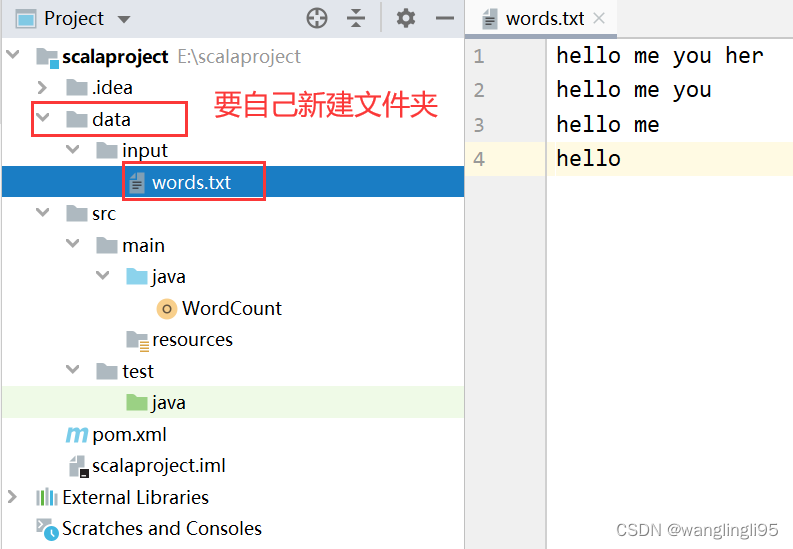Expand the .idea folder chevron

pos(42,87)
